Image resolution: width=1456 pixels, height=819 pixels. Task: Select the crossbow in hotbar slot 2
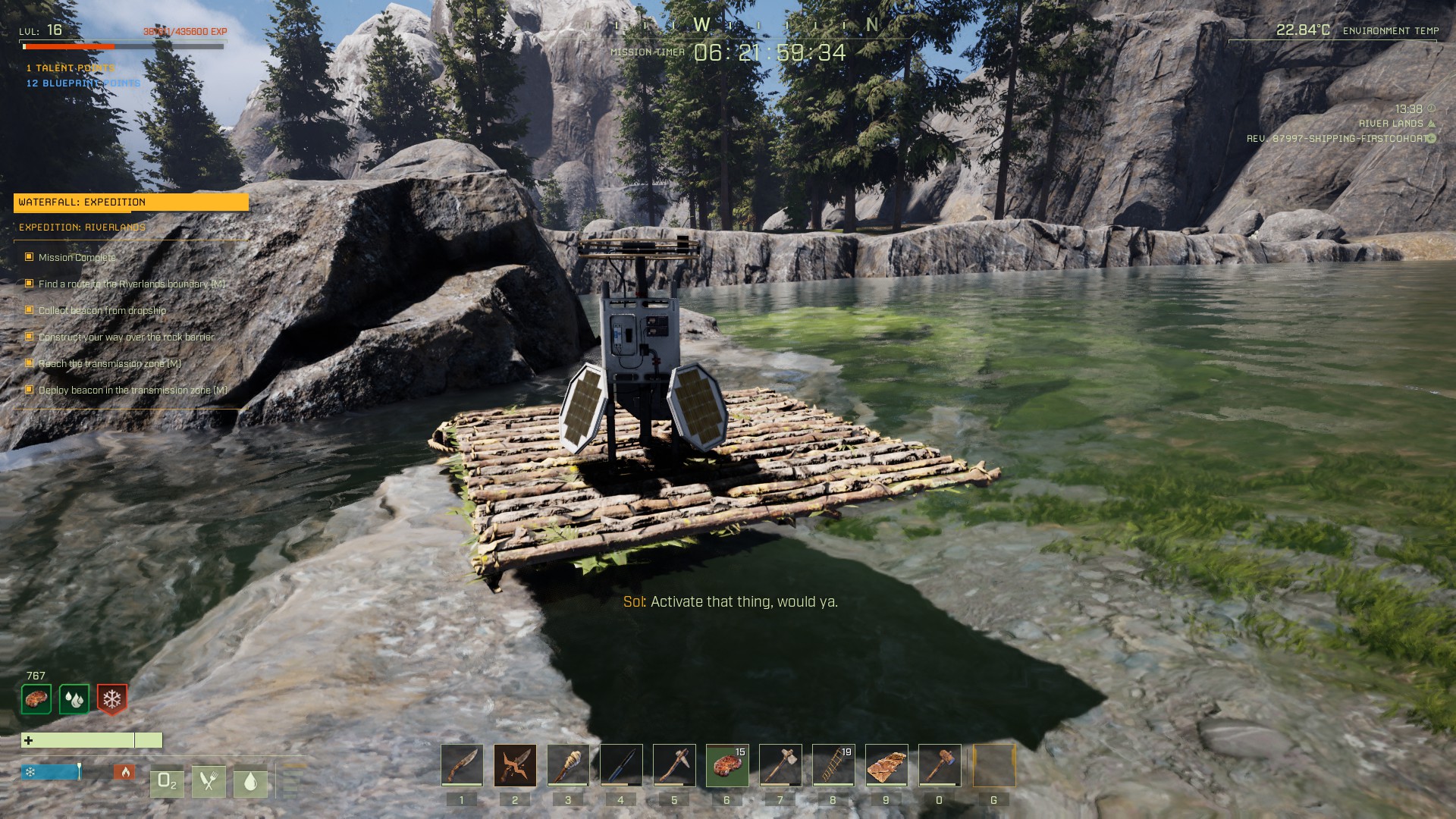click(515, 764)
